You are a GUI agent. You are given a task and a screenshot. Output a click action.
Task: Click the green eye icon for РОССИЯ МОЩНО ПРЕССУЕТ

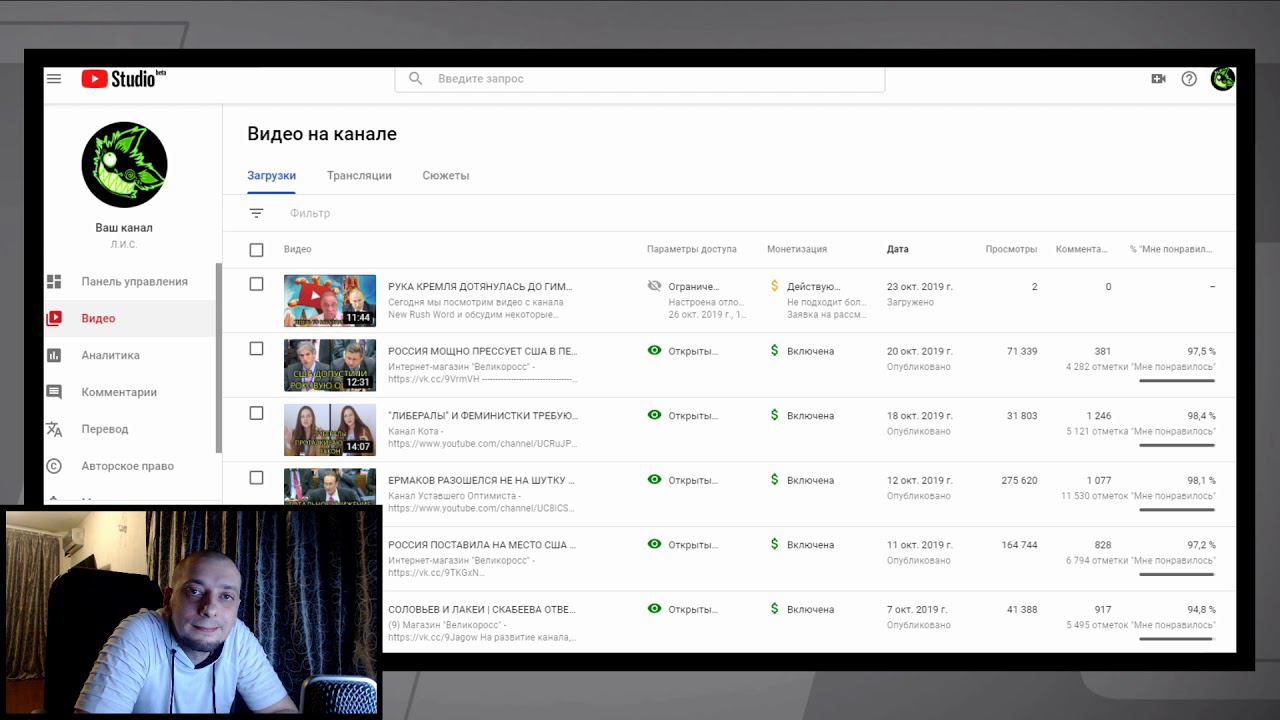(654, 351)
